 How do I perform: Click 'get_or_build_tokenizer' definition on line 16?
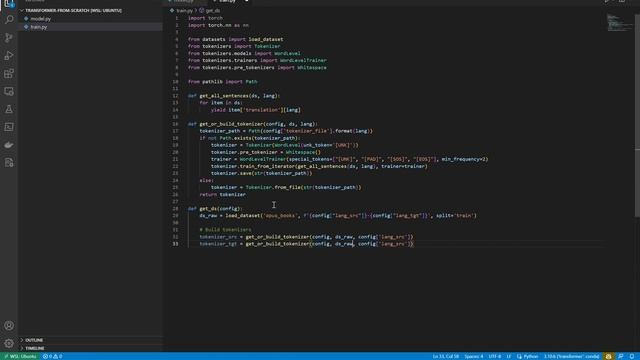point(231,124)
